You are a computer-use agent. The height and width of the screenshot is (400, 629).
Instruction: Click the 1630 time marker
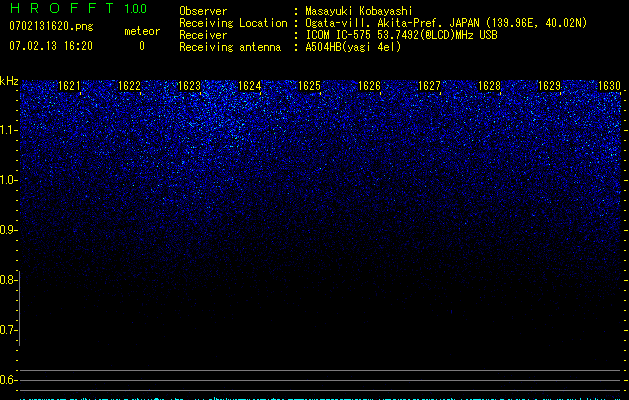(609, 86)
